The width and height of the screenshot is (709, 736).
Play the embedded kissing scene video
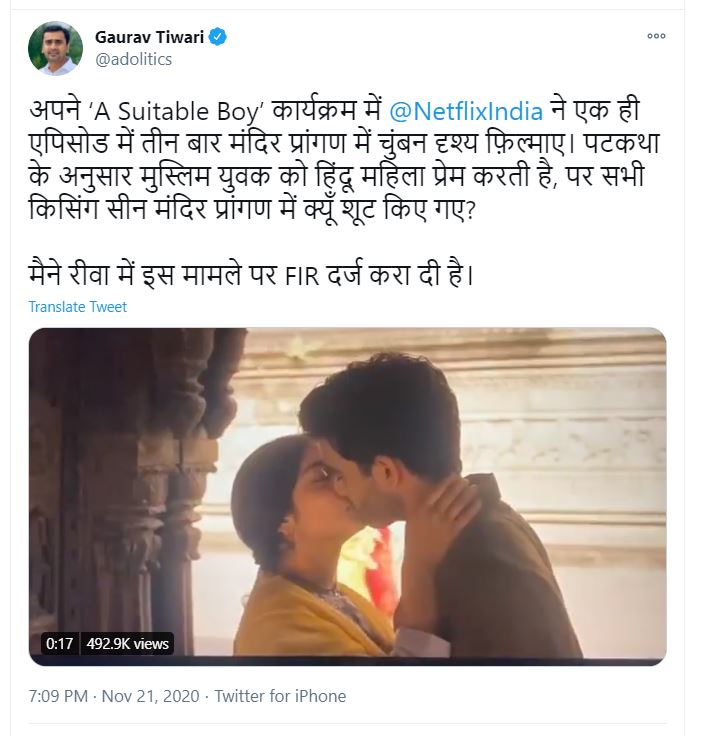[347, 496]
